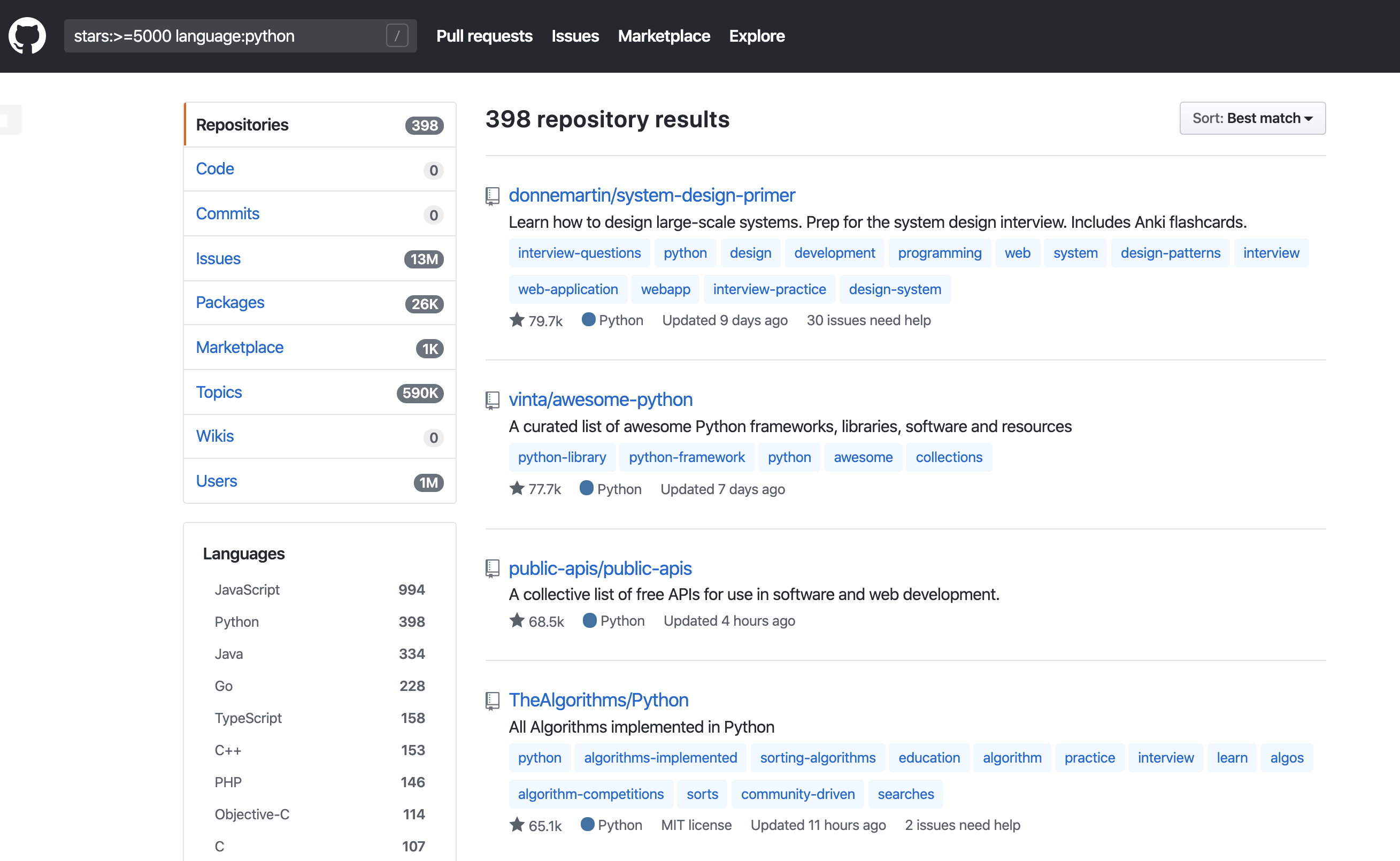The height and width of the screenshot is (861, 1400).
Task: Click repo icon beside vinta/awesome-python
Action: click(x=493, y=401)
